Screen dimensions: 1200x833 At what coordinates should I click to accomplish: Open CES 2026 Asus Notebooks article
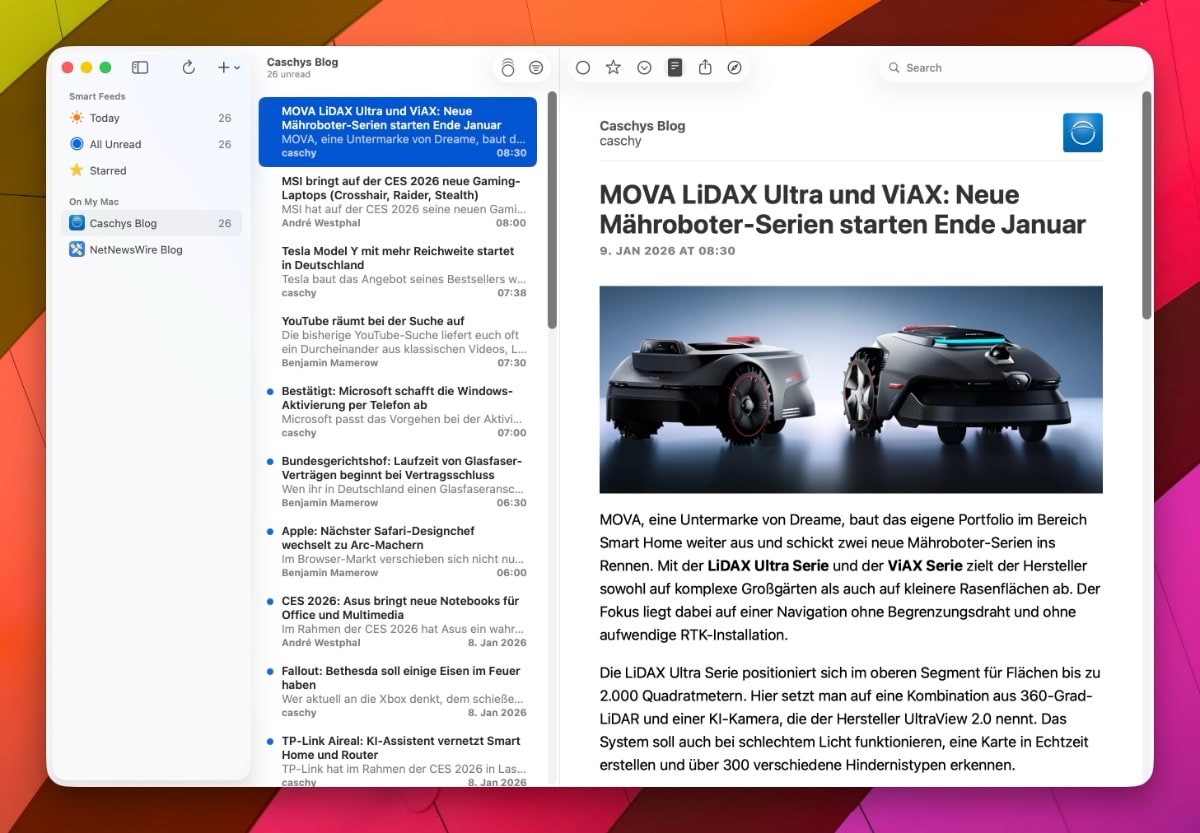tap(398, 621)
